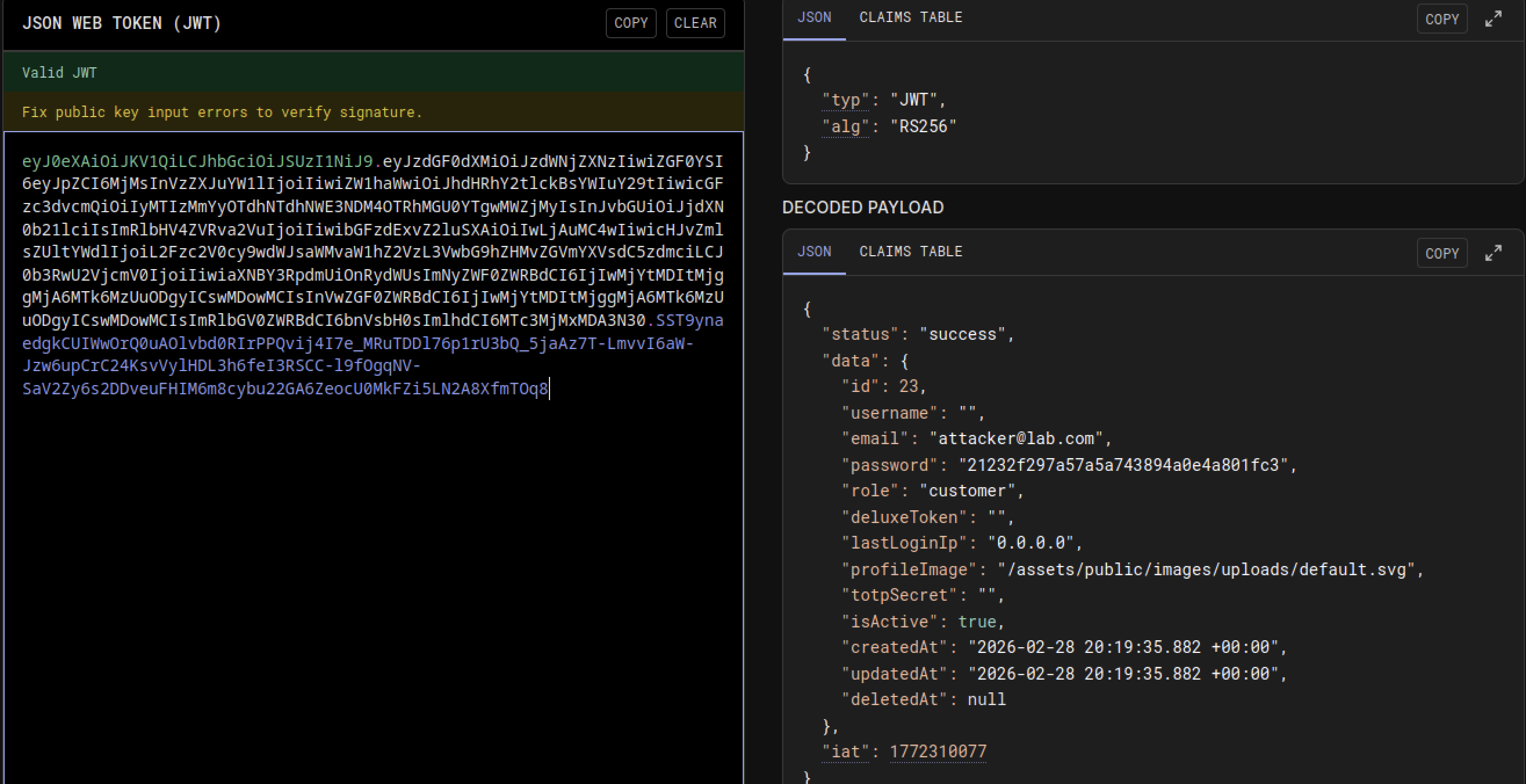Viewport: 1526px width, 784px height.
Task: Clear the JWT input using CLEAR button
Action: point(695,23)
